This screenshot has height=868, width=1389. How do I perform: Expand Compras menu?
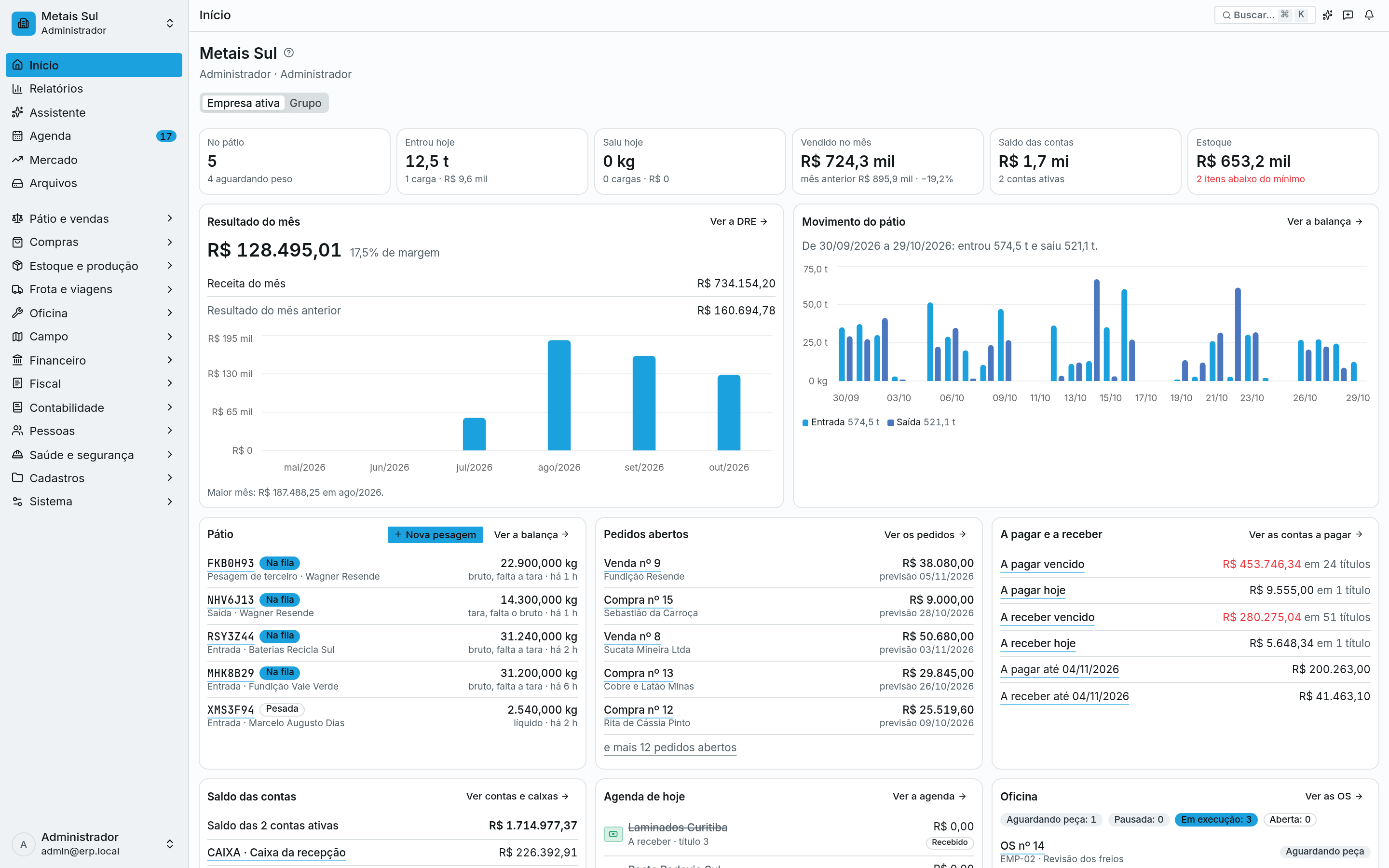[x=94, y=242]
